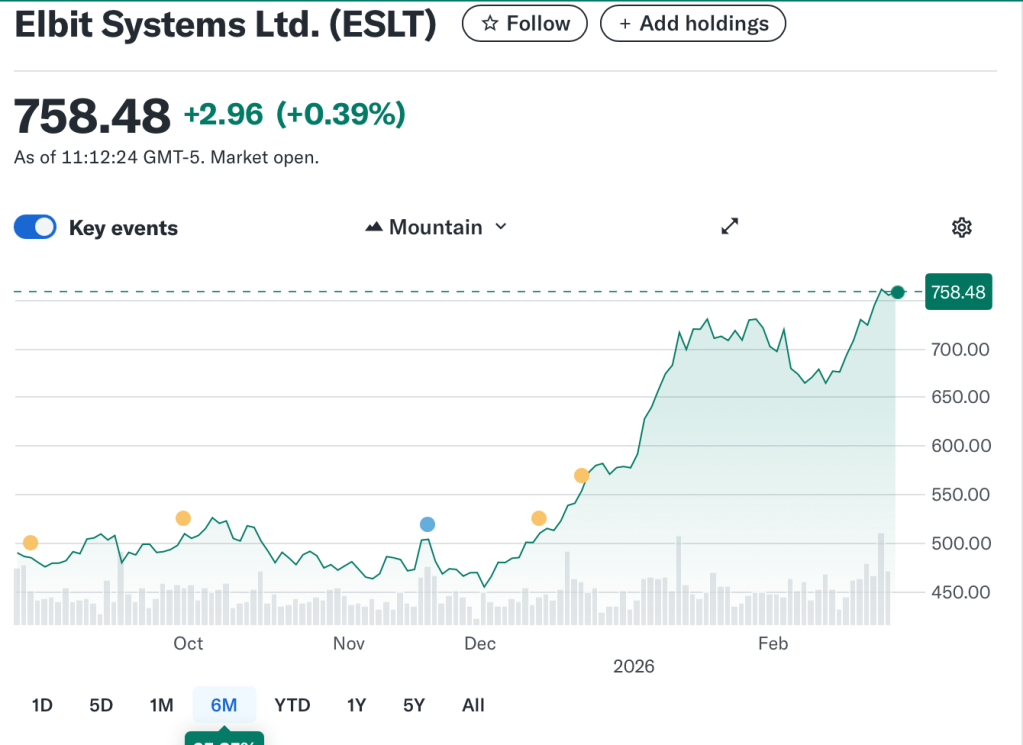Image resolution: width=1023 pixels, height=745 pixels.
Task: Click the blue key event marker
Action: [x=427, y=524]
